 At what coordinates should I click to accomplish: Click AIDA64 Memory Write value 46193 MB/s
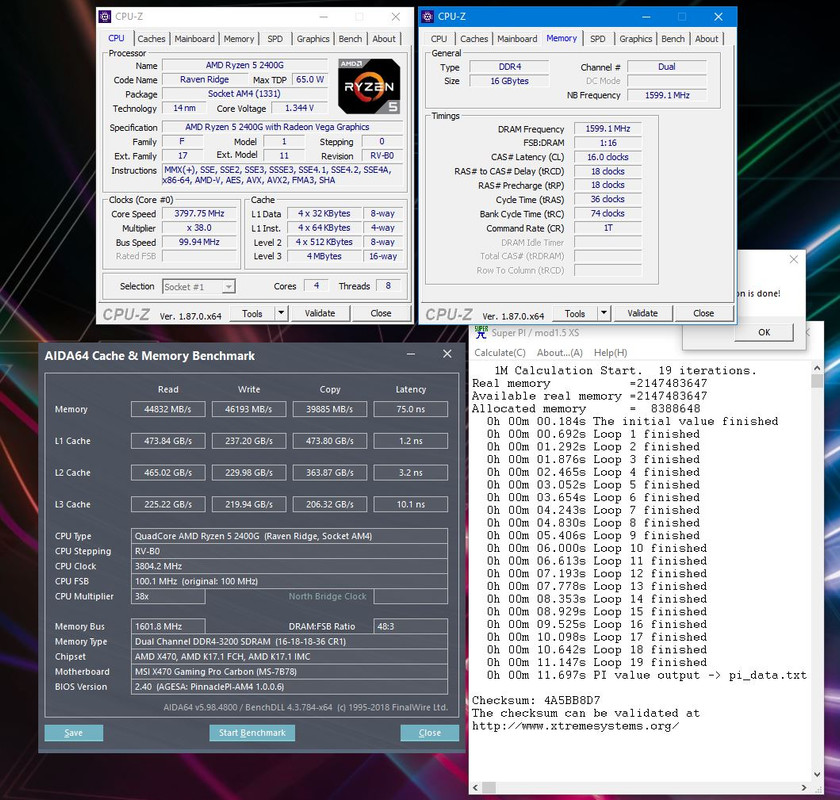pyautogui.click(x=249, y=409)
